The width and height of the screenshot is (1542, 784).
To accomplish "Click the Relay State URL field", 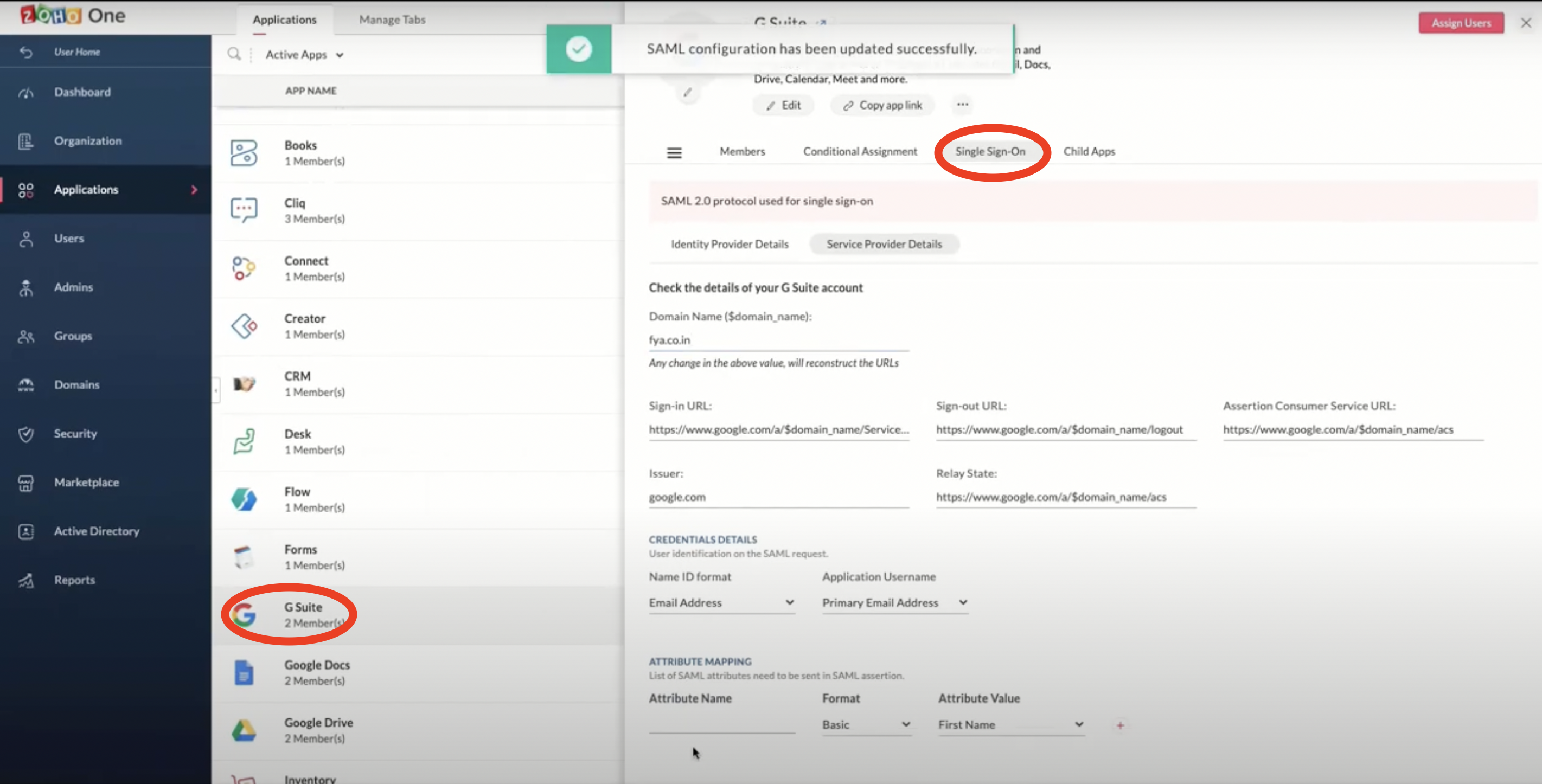I will (x=1065, y=497).
